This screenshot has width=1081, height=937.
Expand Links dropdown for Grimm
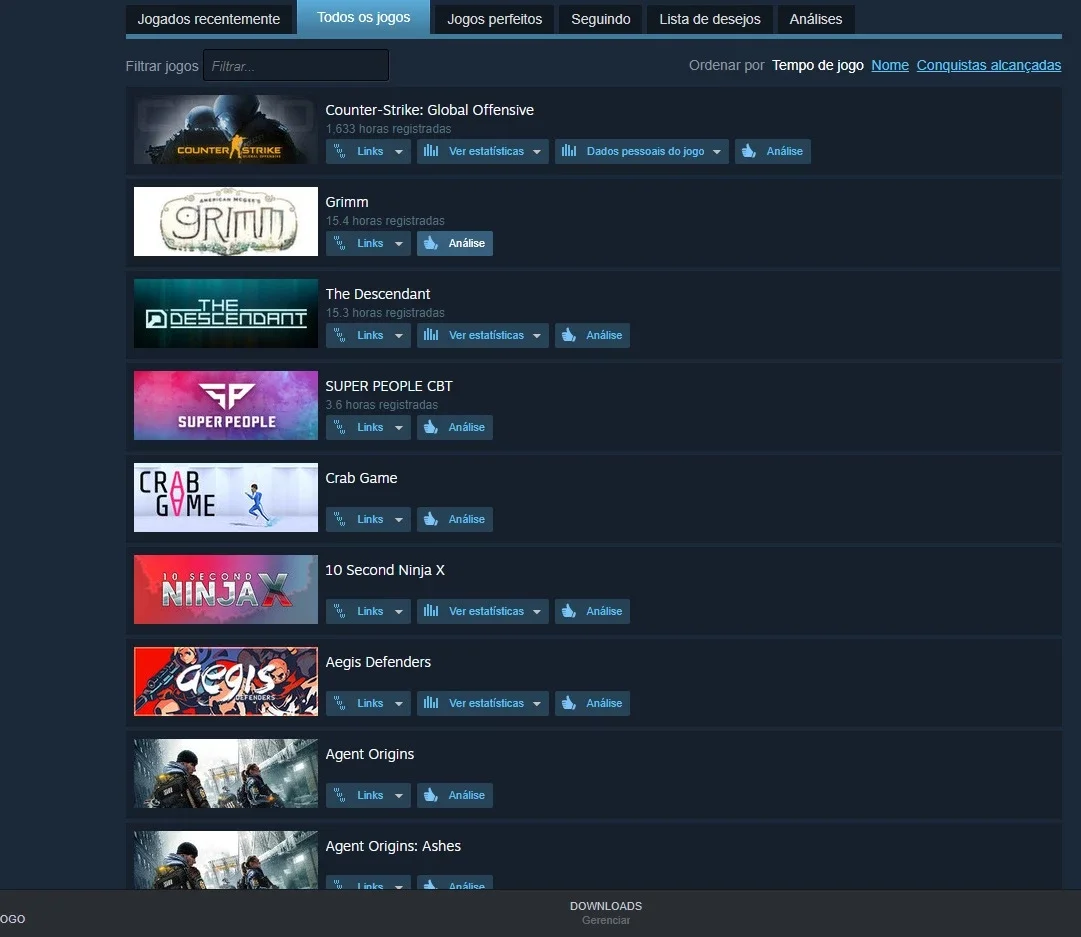pyautogui.click(x=368, y=243)
